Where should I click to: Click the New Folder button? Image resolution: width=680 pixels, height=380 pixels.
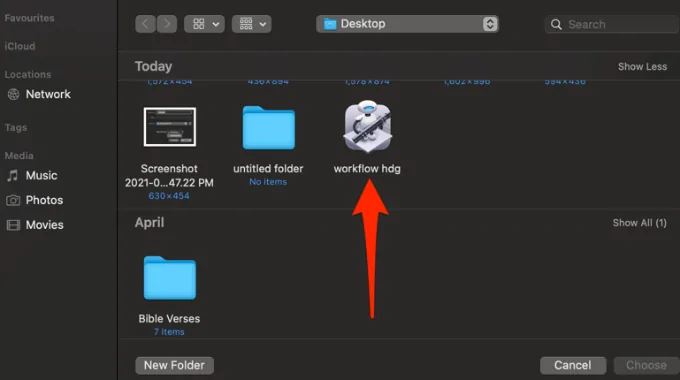(x=174, y=365)
